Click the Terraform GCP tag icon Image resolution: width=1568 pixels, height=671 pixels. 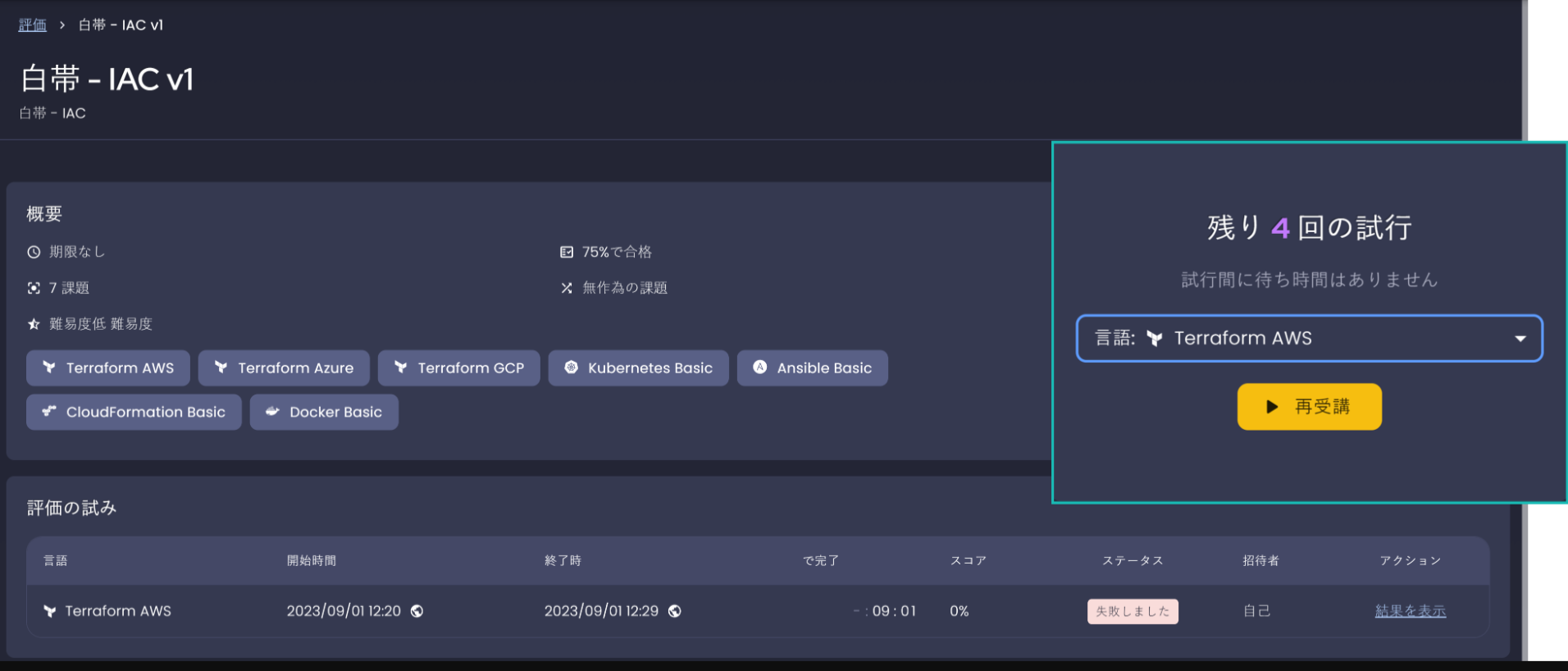[400, 367]
